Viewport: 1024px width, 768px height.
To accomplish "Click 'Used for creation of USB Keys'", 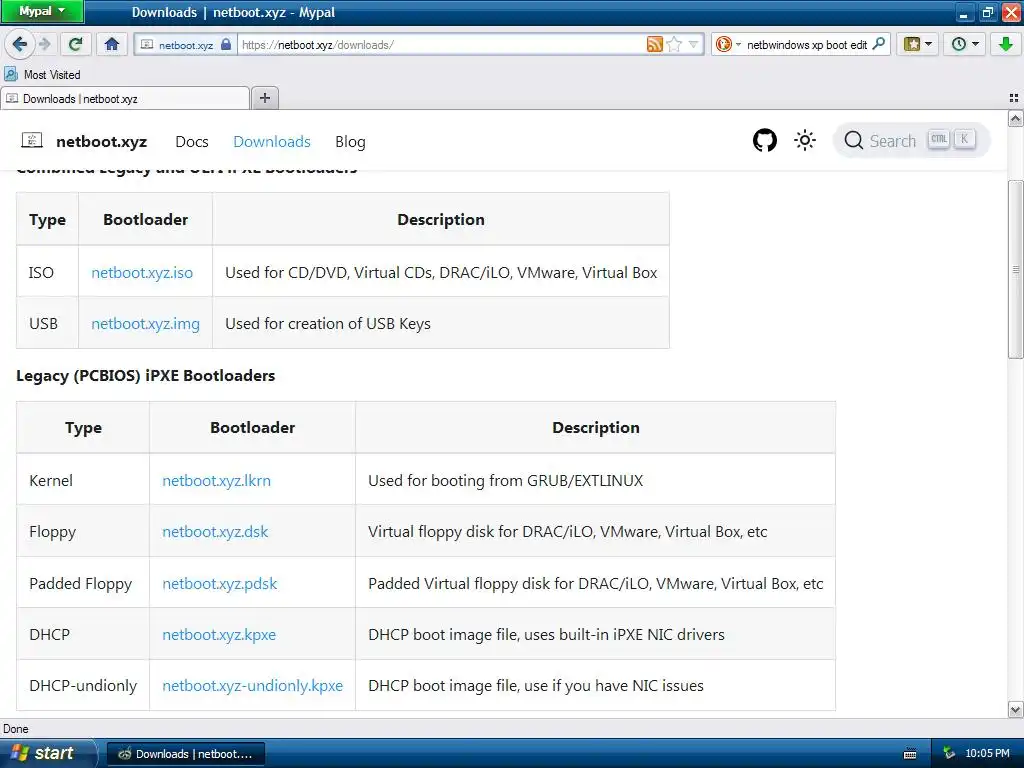I will point(328,324).
